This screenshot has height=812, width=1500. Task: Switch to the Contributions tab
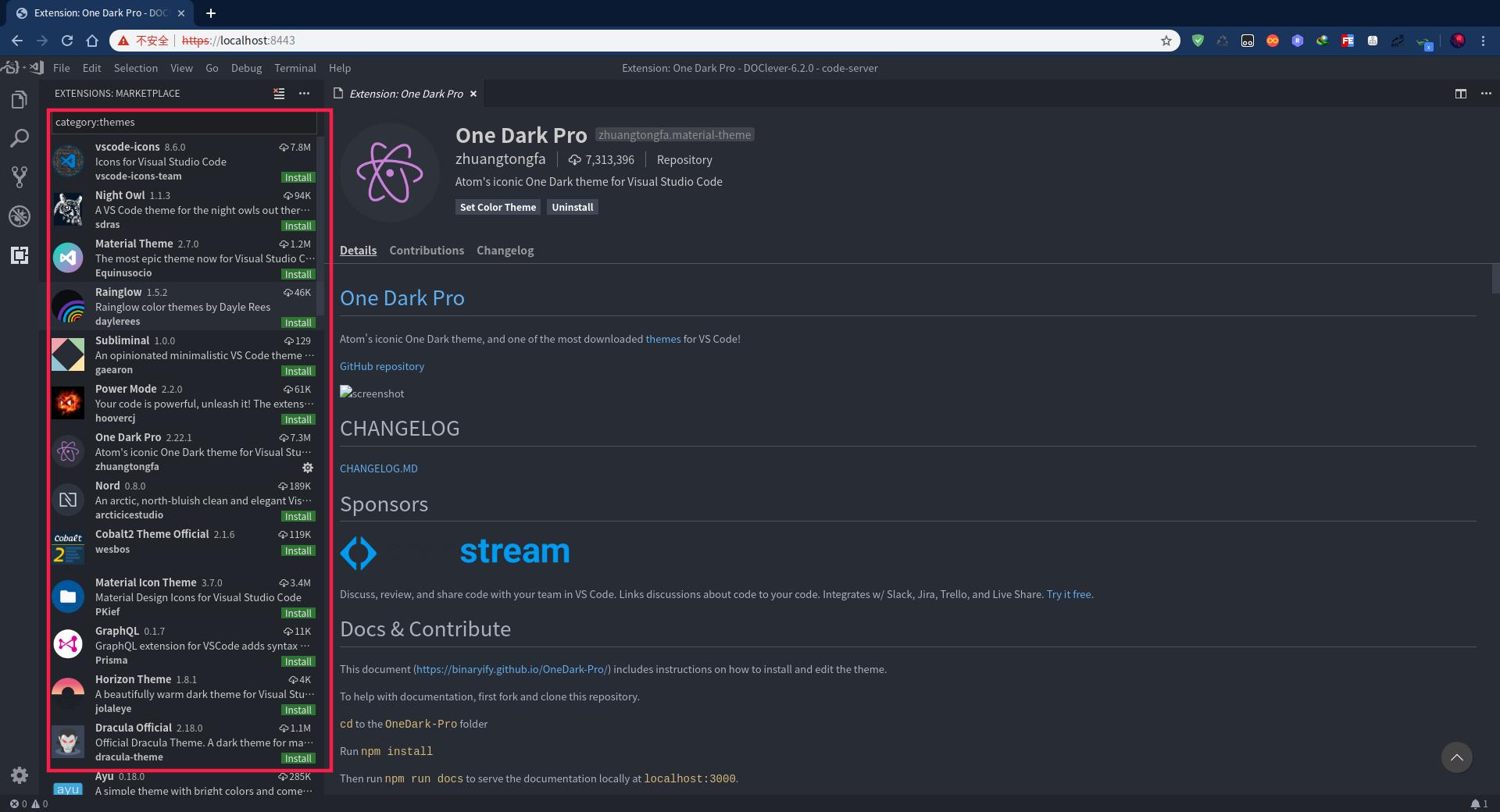click(x=426, y=251)
